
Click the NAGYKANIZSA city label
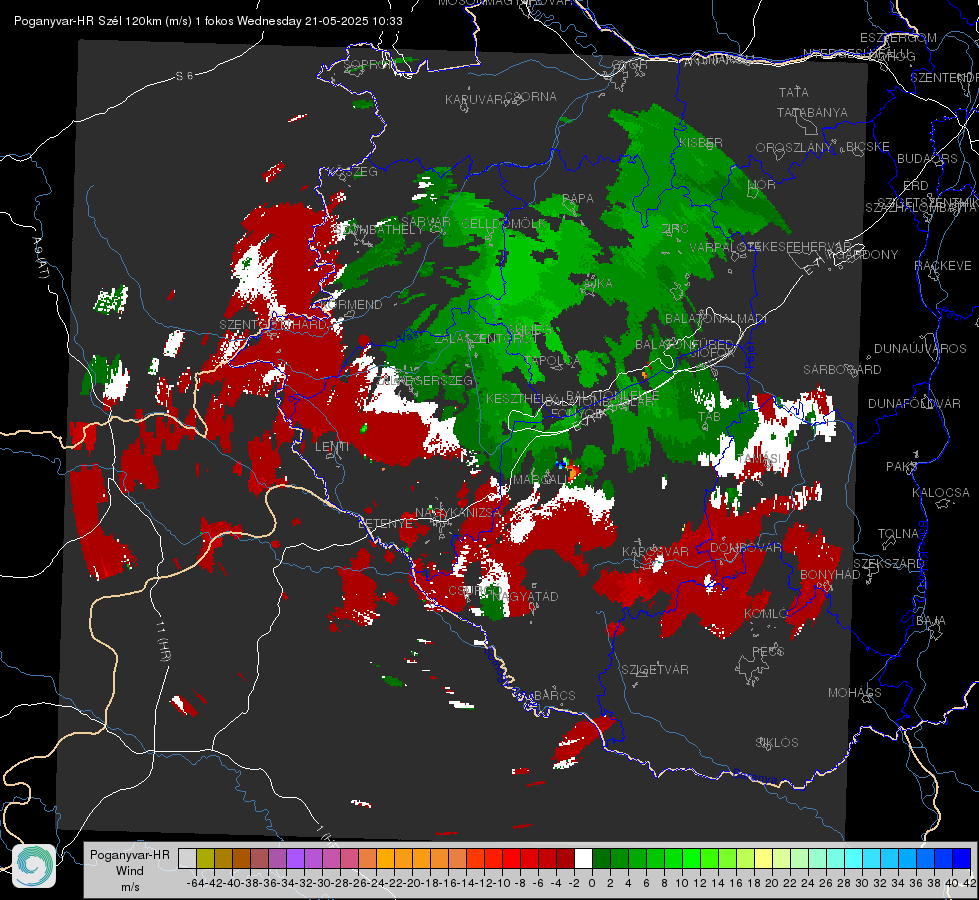click(458, 513)
